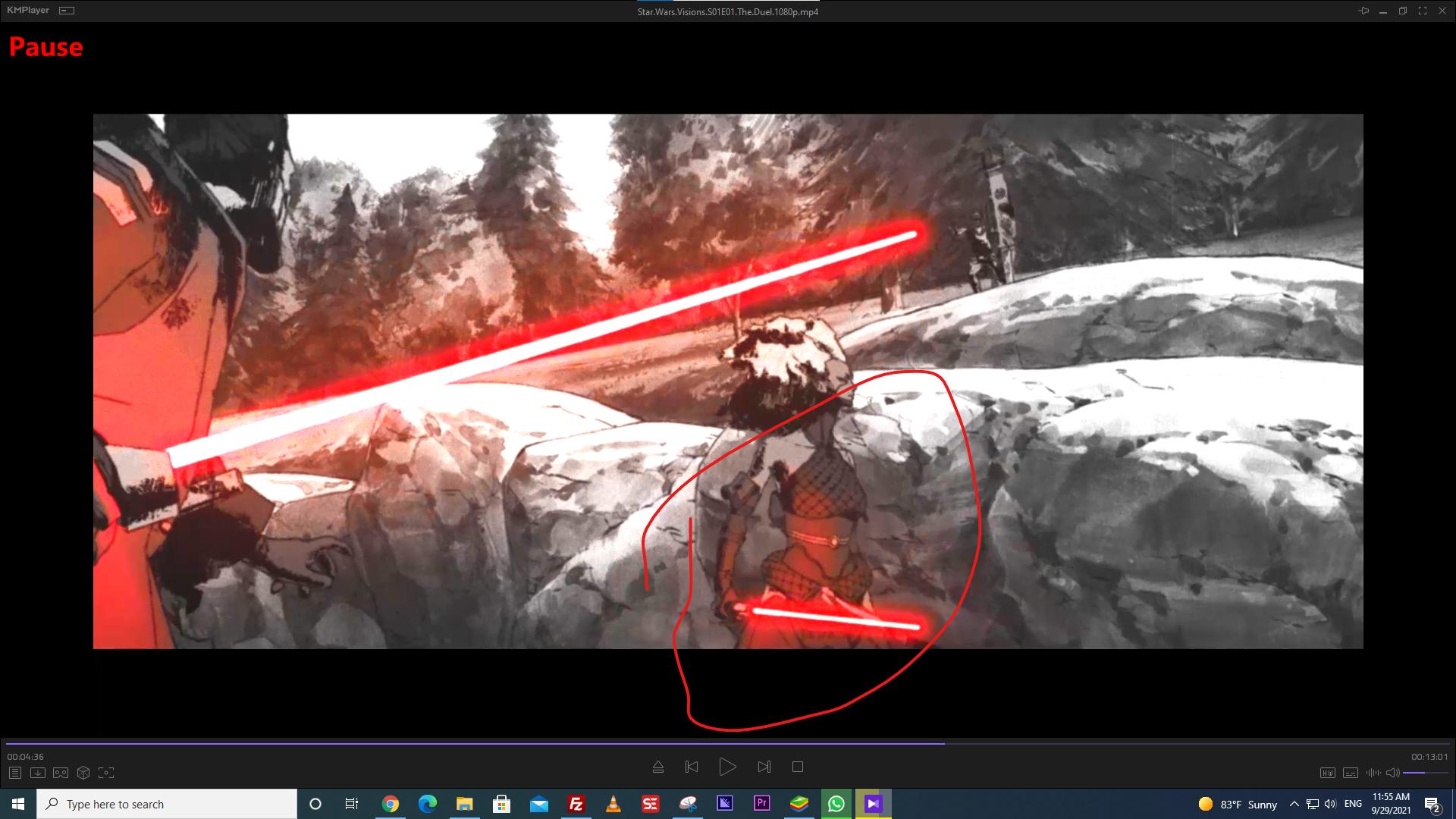Stop playback with square button
1456x819 pixels.
(798, 767)
